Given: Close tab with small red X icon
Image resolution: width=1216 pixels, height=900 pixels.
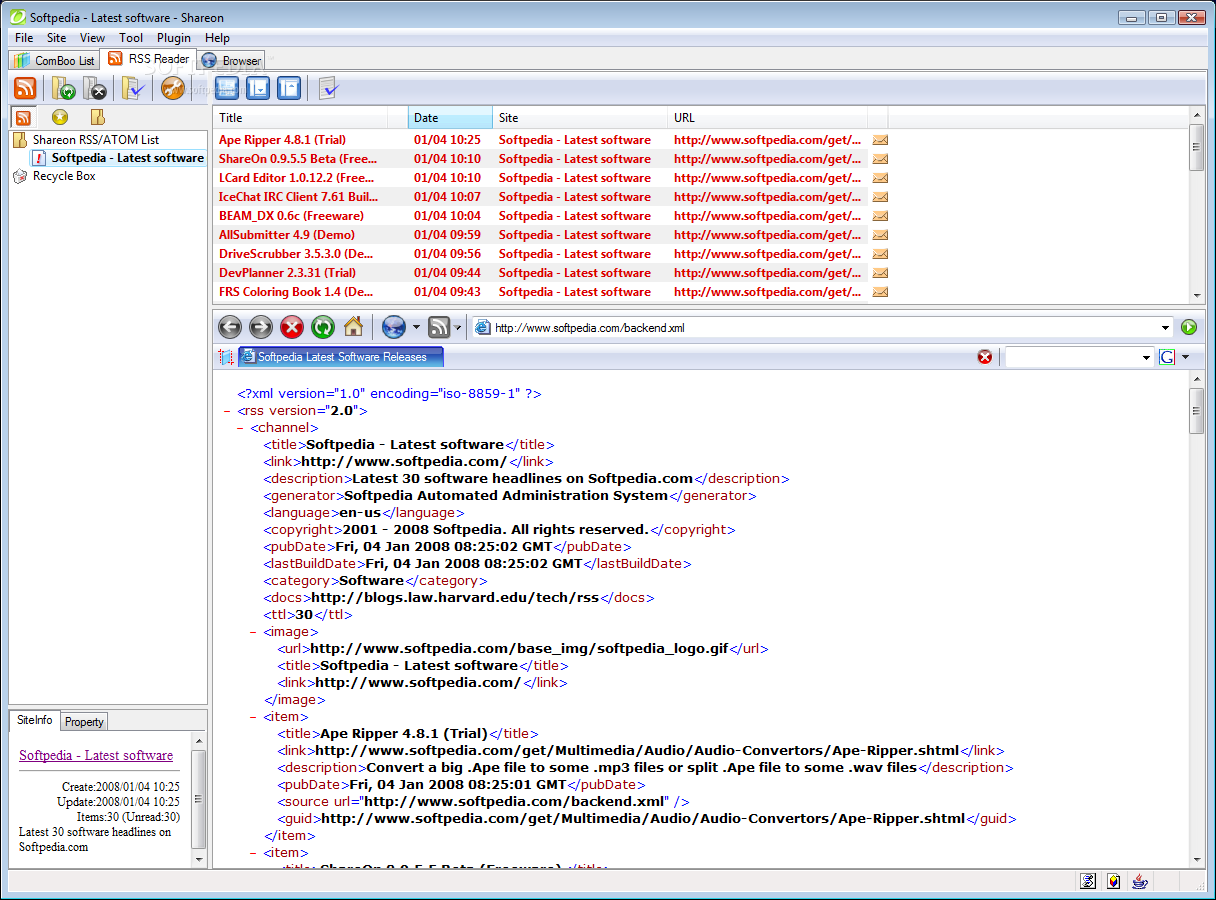Looking at the screenshot, I should click(x=985, y=357).
